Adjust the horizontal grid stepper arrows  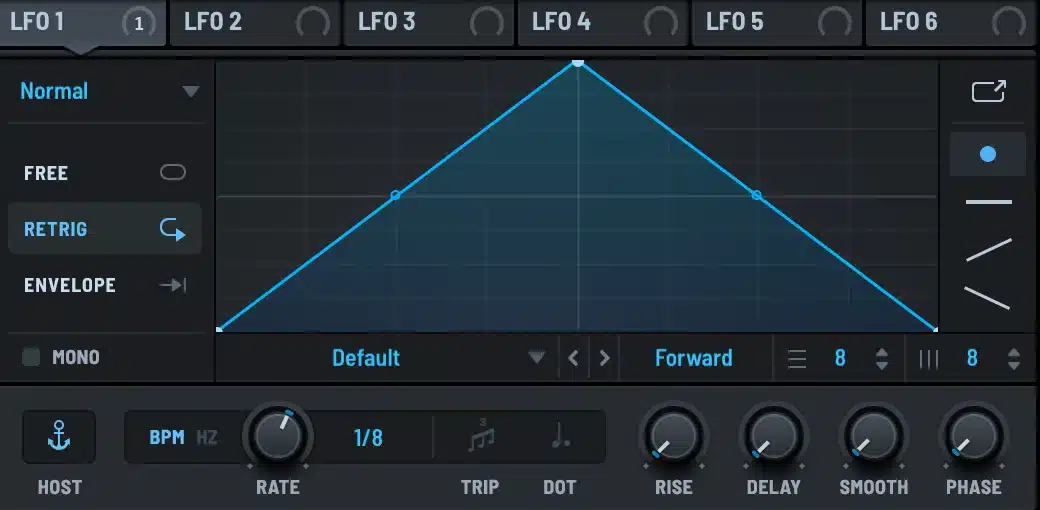pyautogui.click(x=881, y=359)
